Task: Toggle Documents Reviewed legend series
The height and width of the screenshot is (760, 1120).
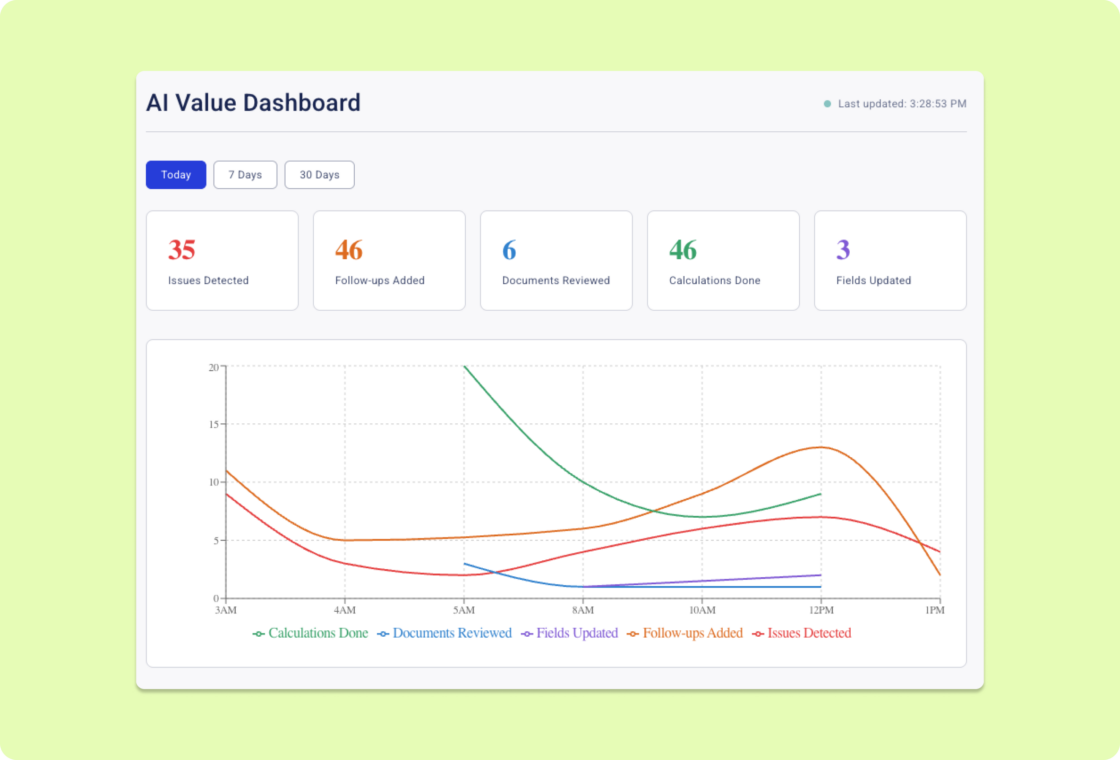Action: [x=444, y=633]
